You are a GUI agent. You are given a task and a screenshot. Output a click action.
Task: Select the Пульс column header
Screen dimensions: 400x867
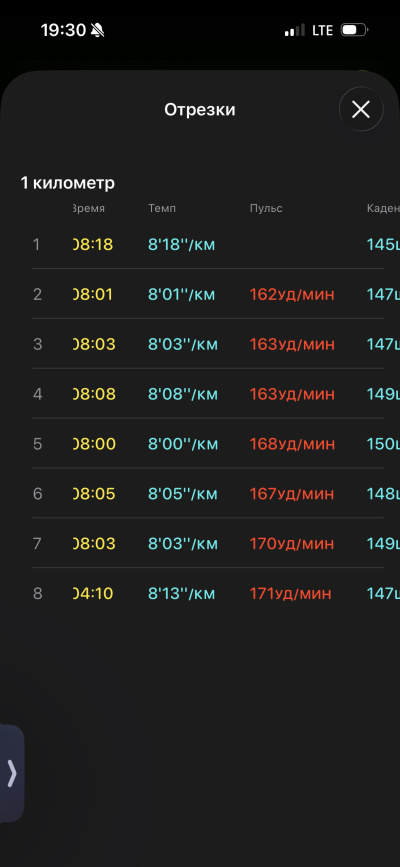coord(266,208)
